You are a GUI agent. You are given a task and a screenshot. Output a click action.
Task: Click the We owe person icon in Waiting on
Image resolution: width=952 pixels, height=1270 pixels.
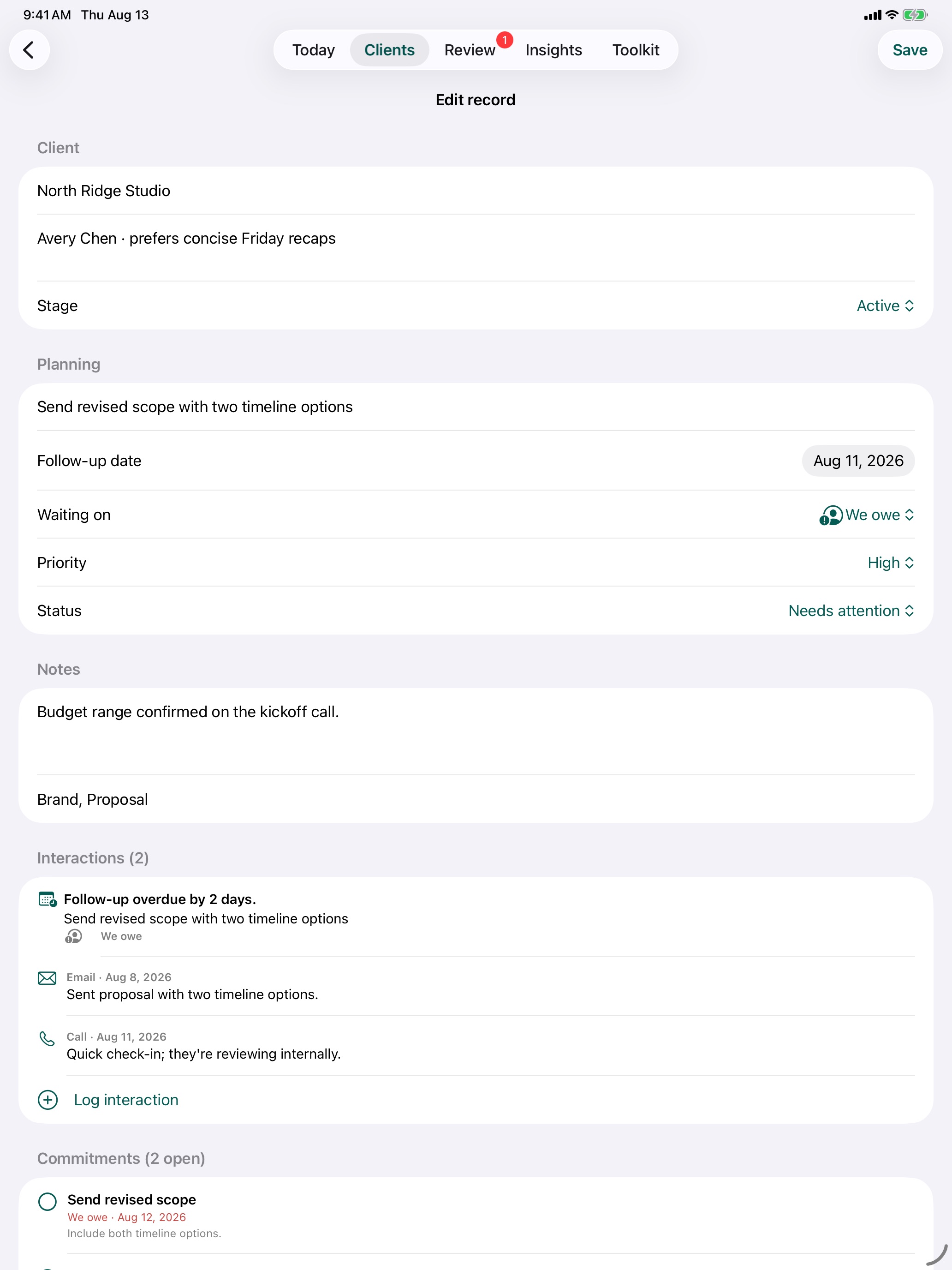(830, 515)
